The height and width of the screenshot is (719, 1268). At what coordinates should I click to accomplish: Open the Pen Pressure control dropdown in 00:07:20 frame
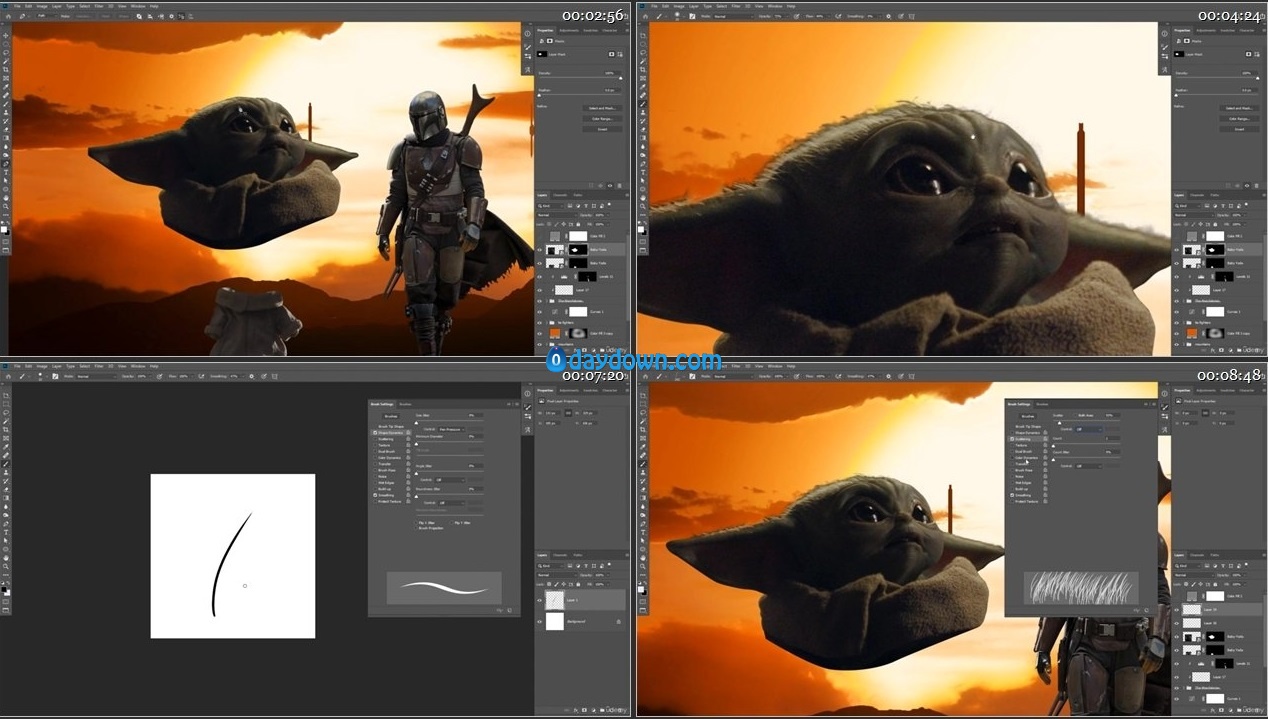(454, 429)
